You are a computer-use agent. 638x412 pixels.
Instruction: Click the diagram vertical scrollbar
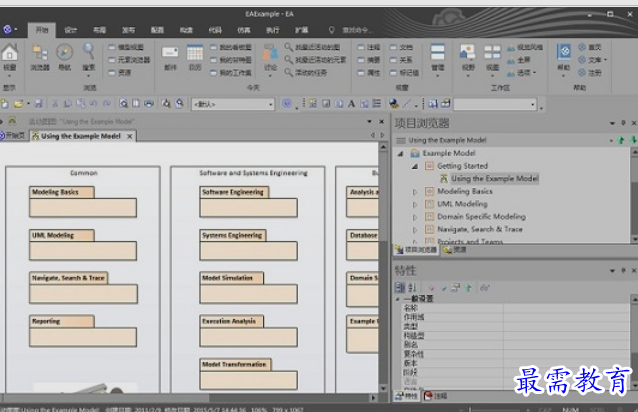point(383,268)
